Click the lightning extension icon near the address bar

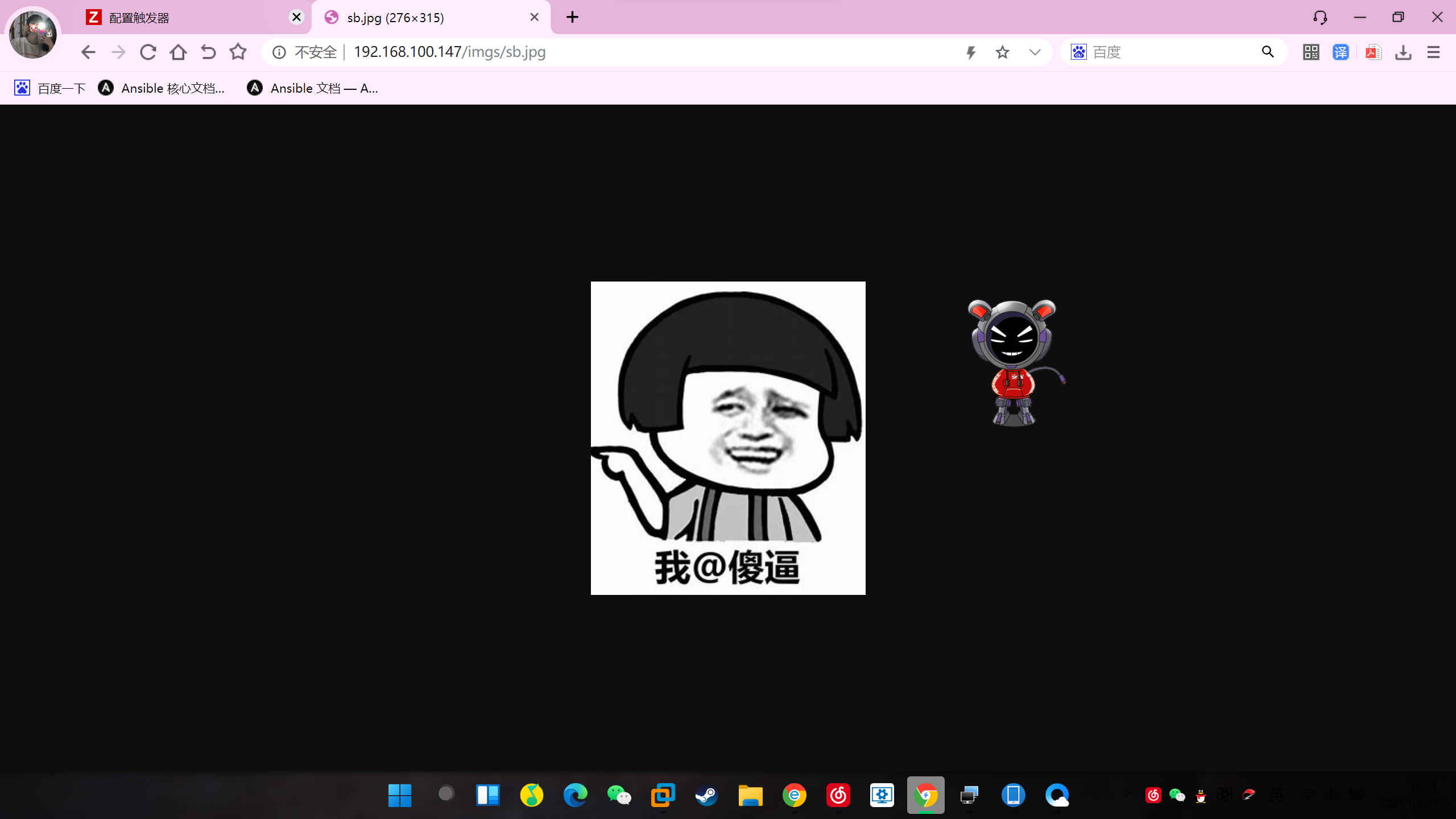click(970, 52)
